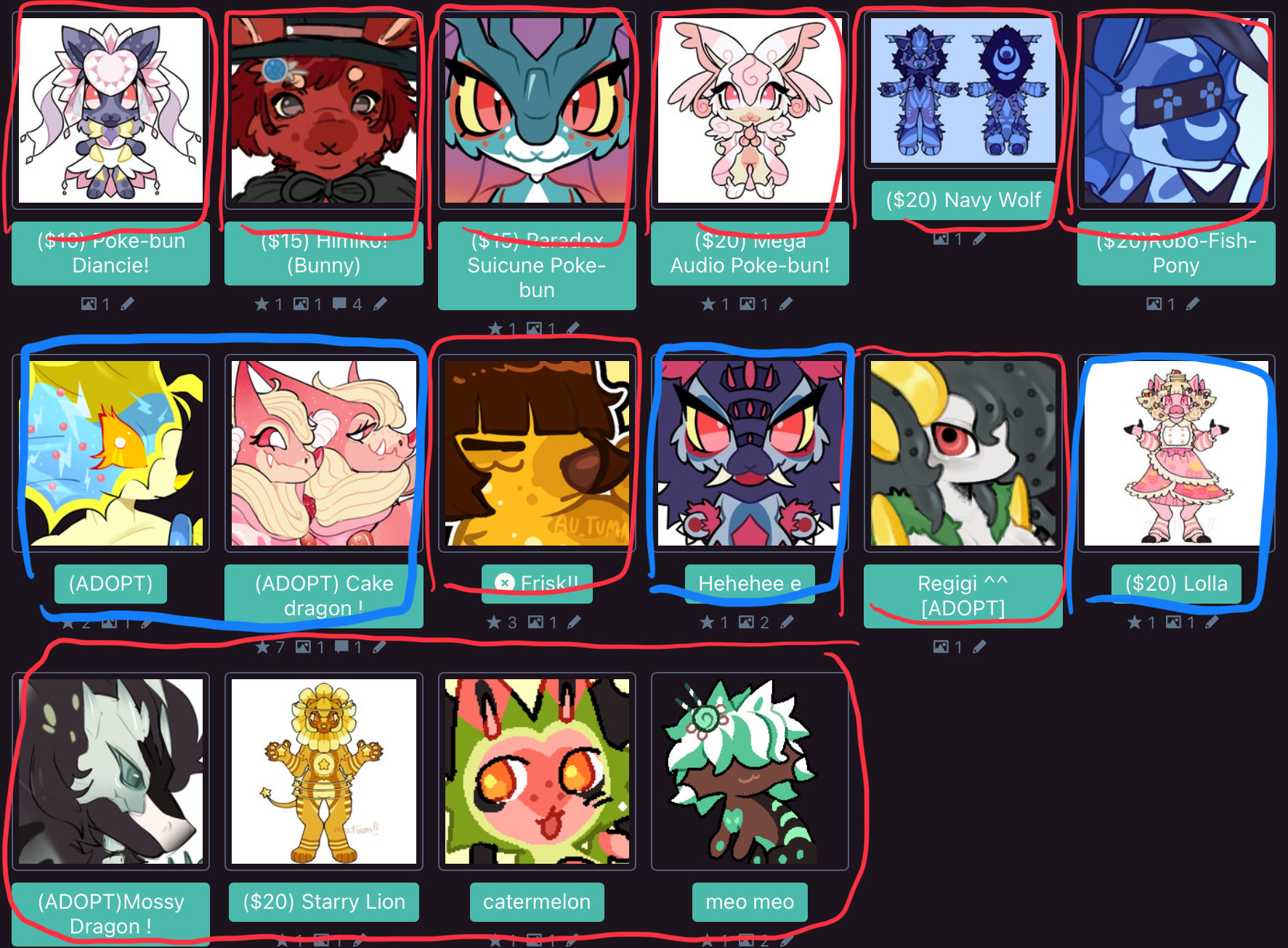Open the meo meo name button
This screenshot has height=948, width=1288.
coord(750,902)
